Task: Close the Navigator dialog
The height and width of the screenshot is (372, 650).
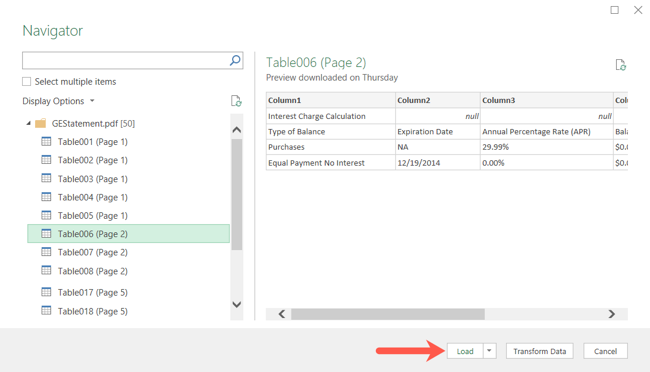Action: click(638, 10)
